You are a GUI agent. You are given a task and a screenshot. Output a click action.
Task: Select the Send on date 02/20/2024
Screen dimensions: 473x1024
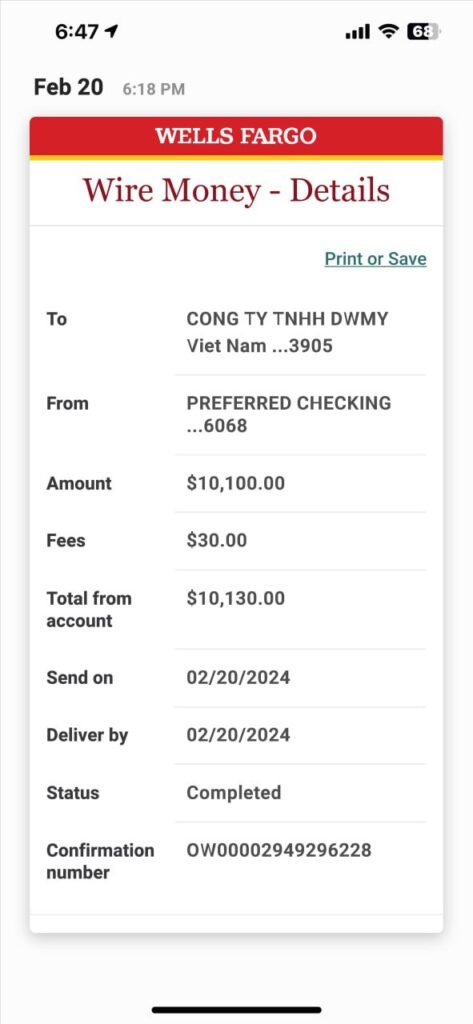(x=238, y=678)
